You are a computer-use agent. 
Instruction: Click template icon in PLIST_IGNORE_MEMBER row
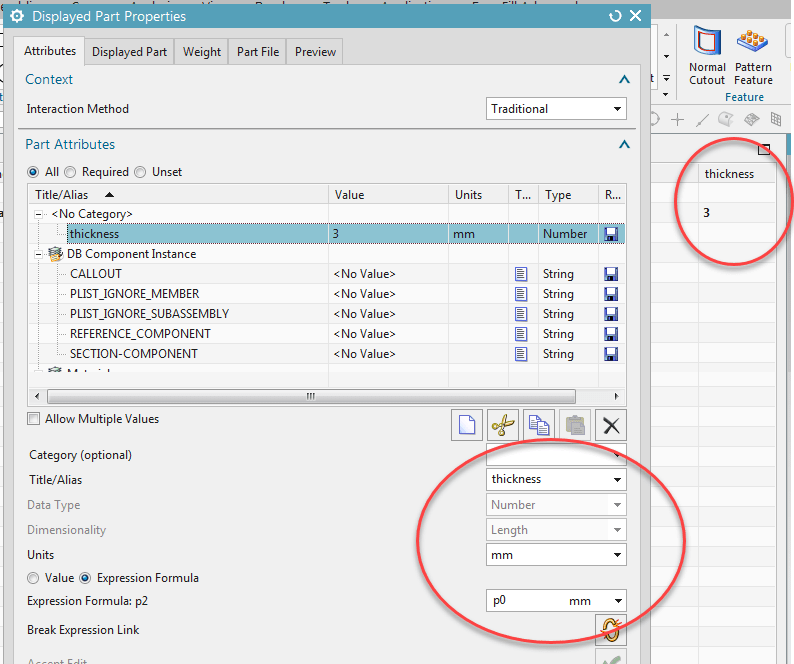click(x=521, y=294)
